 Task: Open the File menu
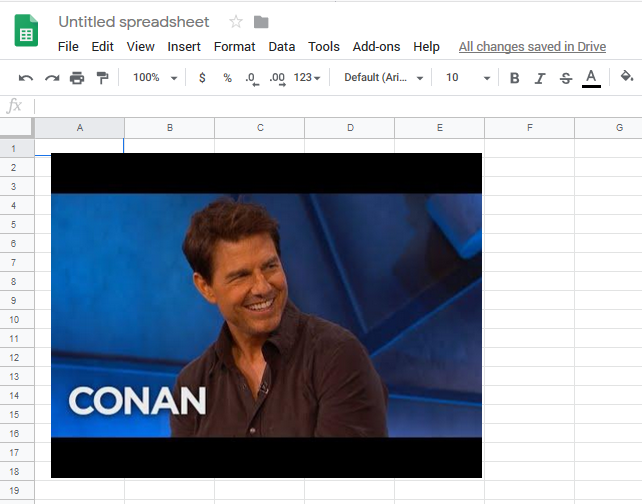pyautogui.click(x=68, y=47)
